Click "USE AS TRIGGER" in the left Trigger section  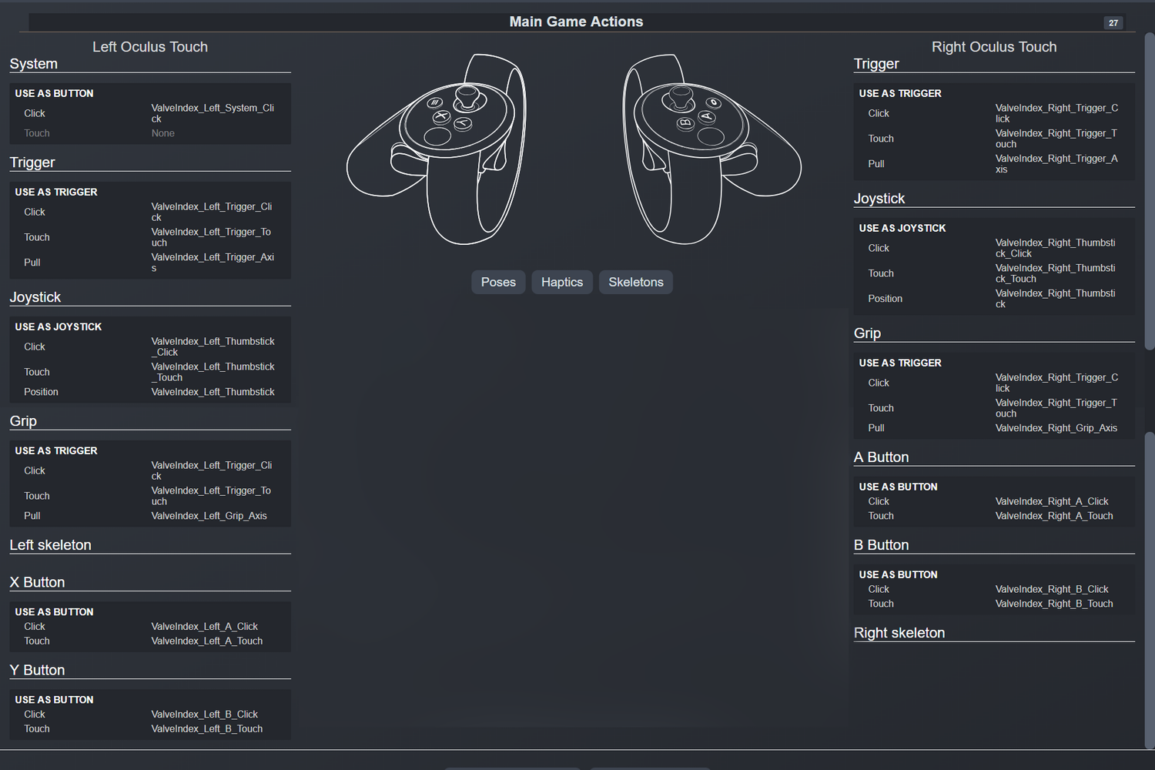coord(56,192)
